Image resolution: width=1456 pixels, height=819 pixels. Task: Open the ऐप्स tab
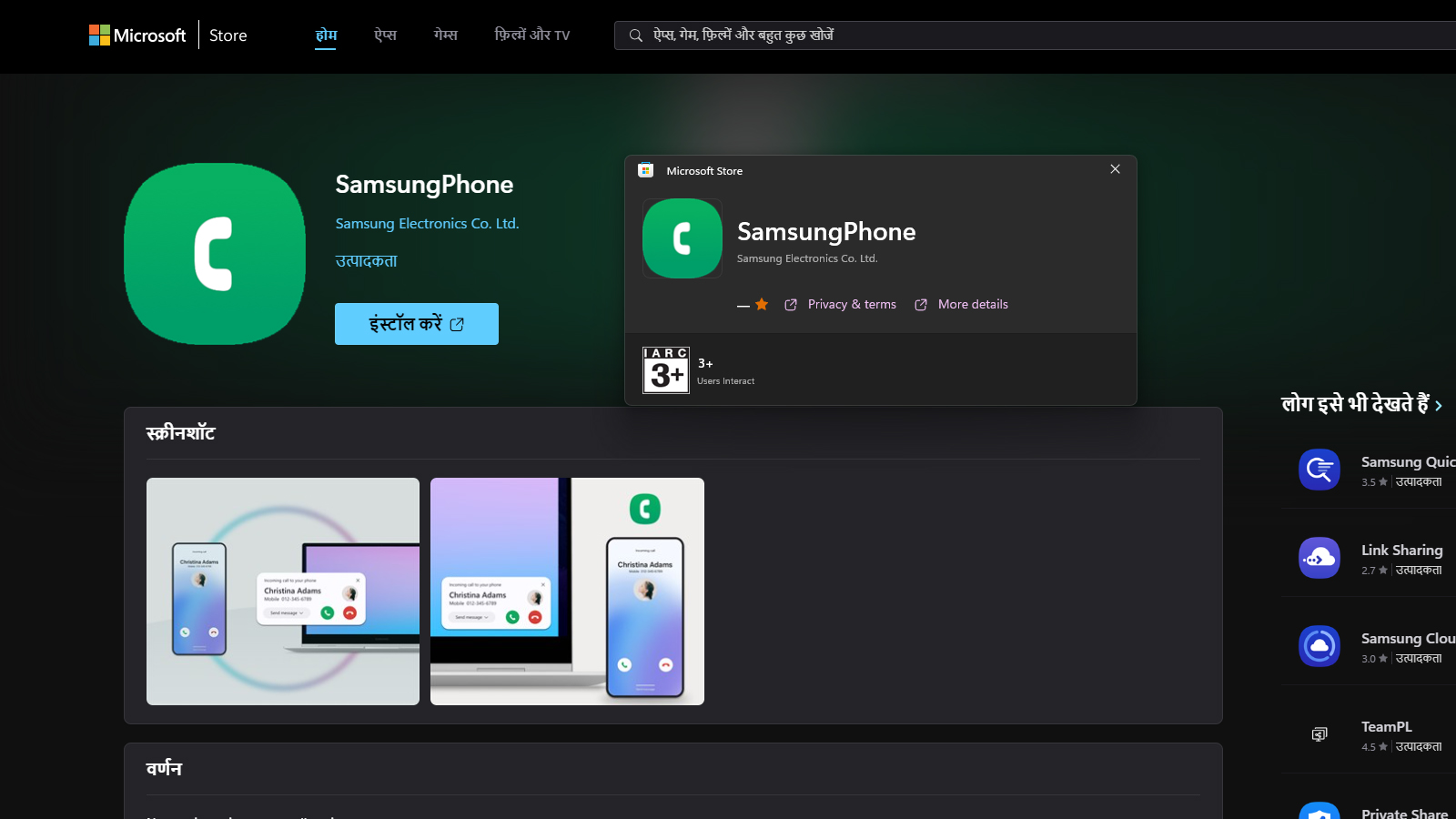click(386, 35)
